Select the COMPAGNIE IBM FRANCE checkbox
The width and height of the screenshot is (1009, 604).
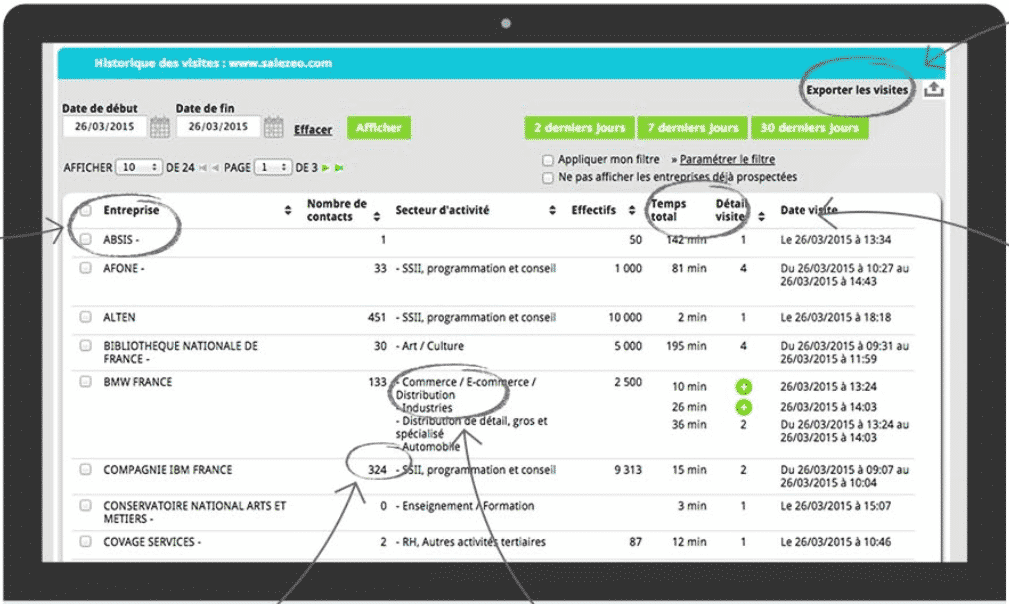coord(86,469)
